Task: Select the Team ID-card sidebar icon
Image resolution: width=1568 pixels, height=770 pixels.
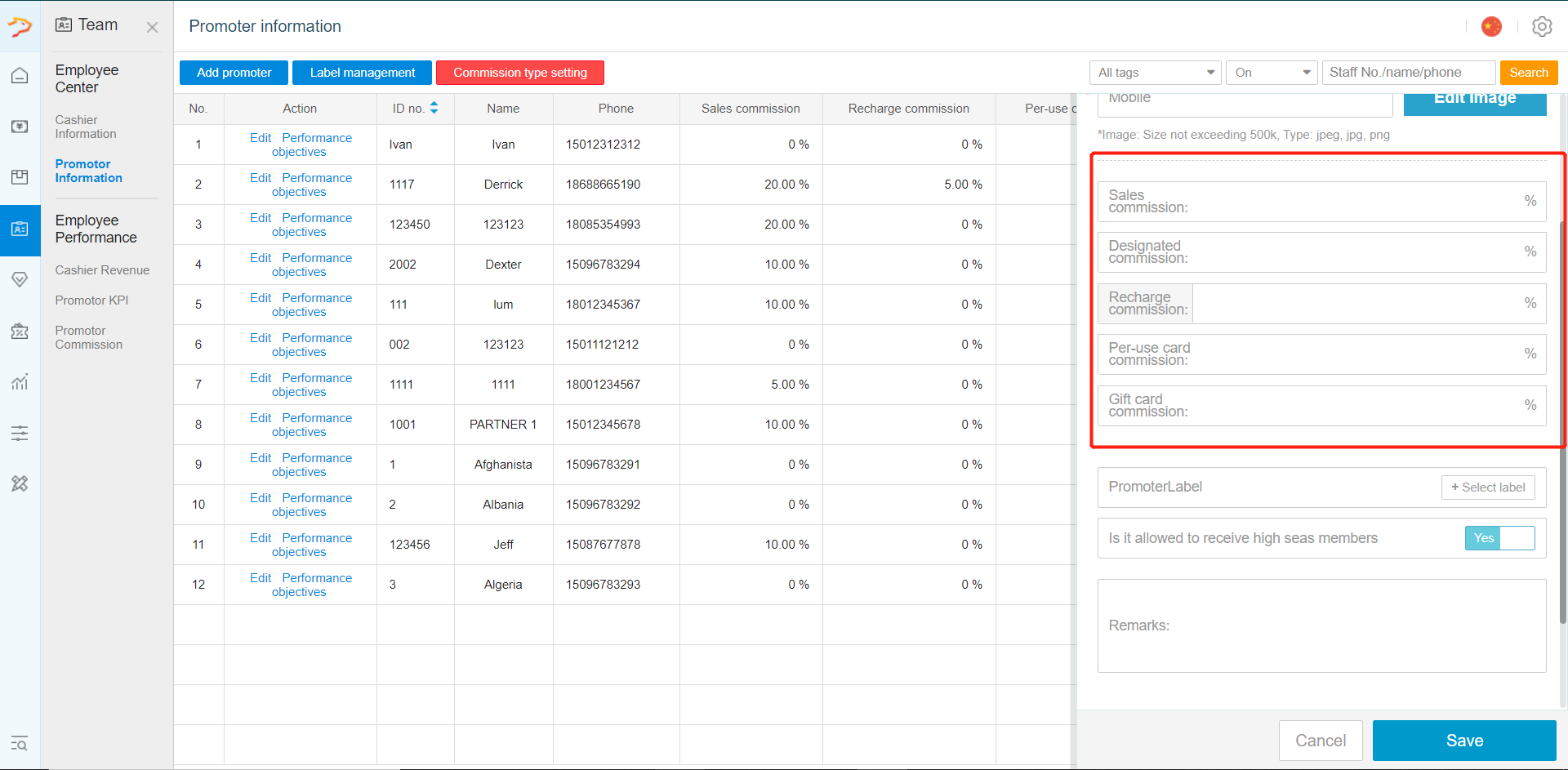Action: pyautogui.click(x=20, y=229)
